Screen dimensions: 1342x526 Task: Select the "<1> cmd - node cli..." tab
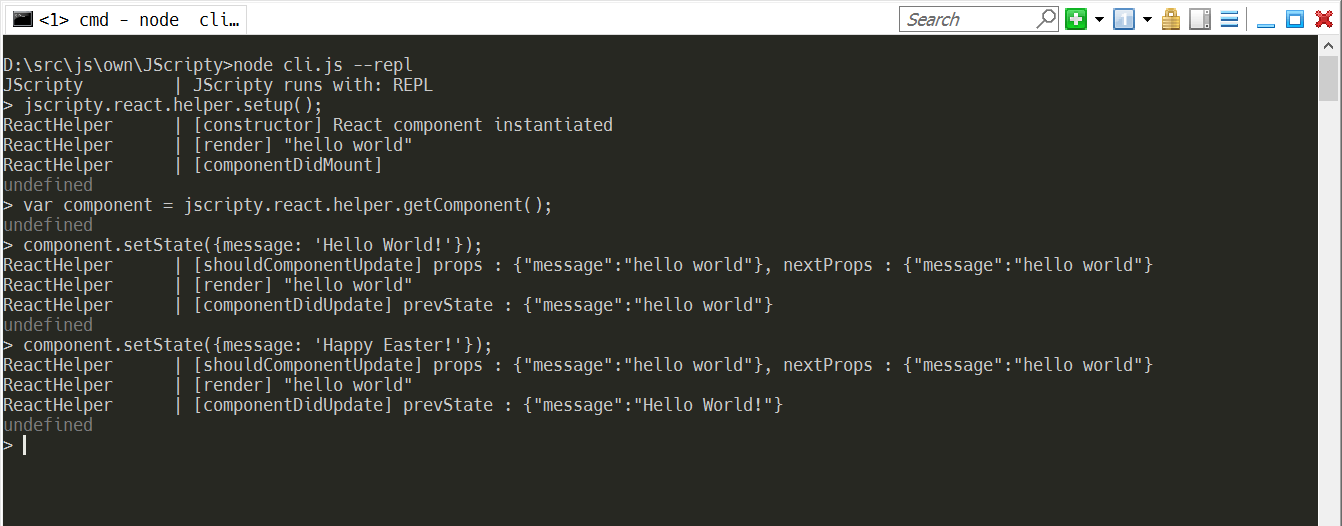click(125, 20)
